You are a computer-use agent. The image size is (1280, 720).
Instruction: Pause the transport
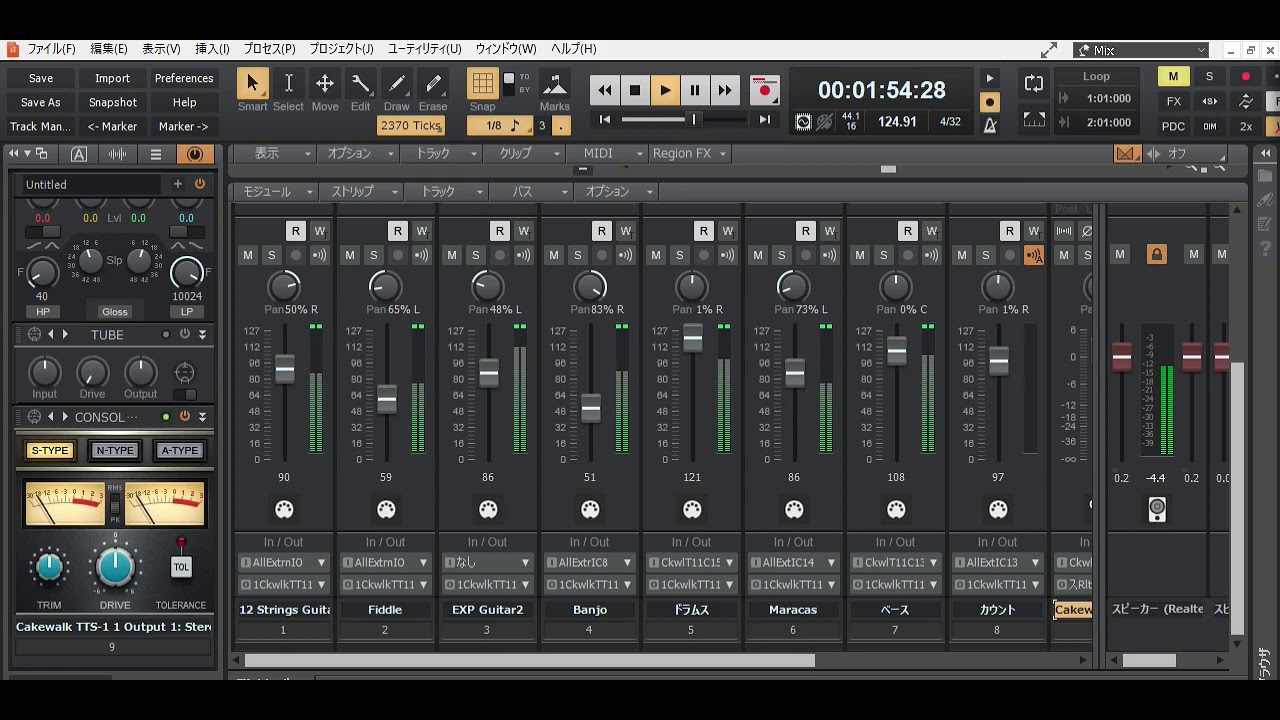click(695, 90)
